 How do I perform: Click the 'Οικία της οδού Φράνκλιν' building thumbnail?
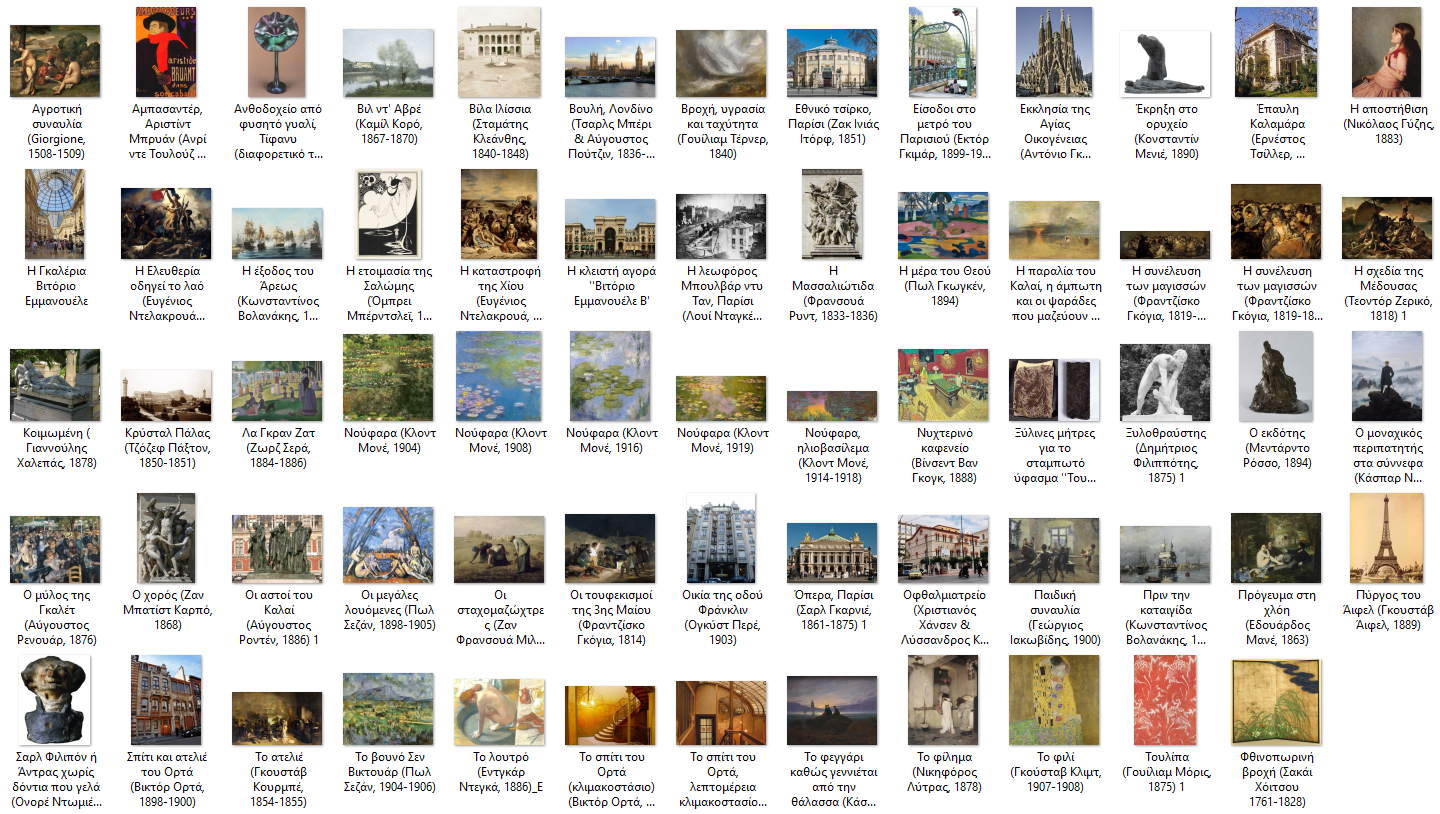click(x=722, y=537)
